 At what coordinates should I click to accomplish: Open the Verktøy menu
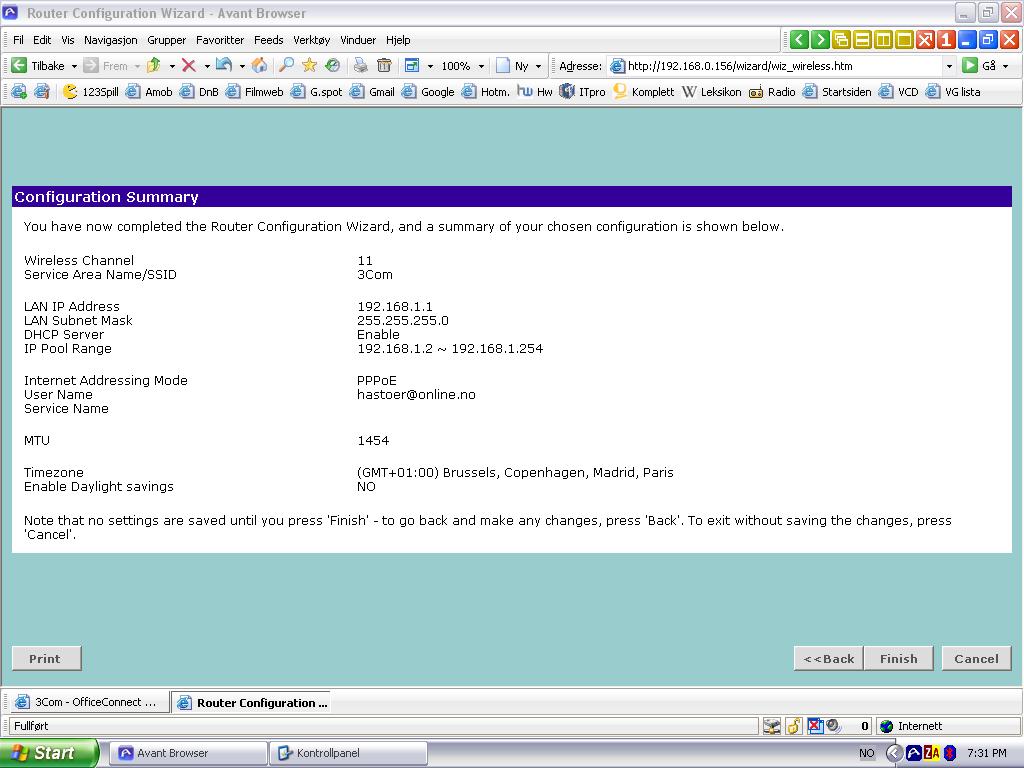point(312,40)
